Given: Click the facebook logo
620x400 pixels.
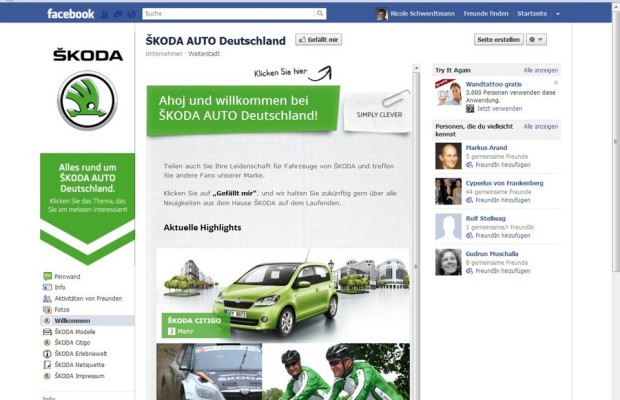Looking at the screenshot, I should tap(71, 14).
